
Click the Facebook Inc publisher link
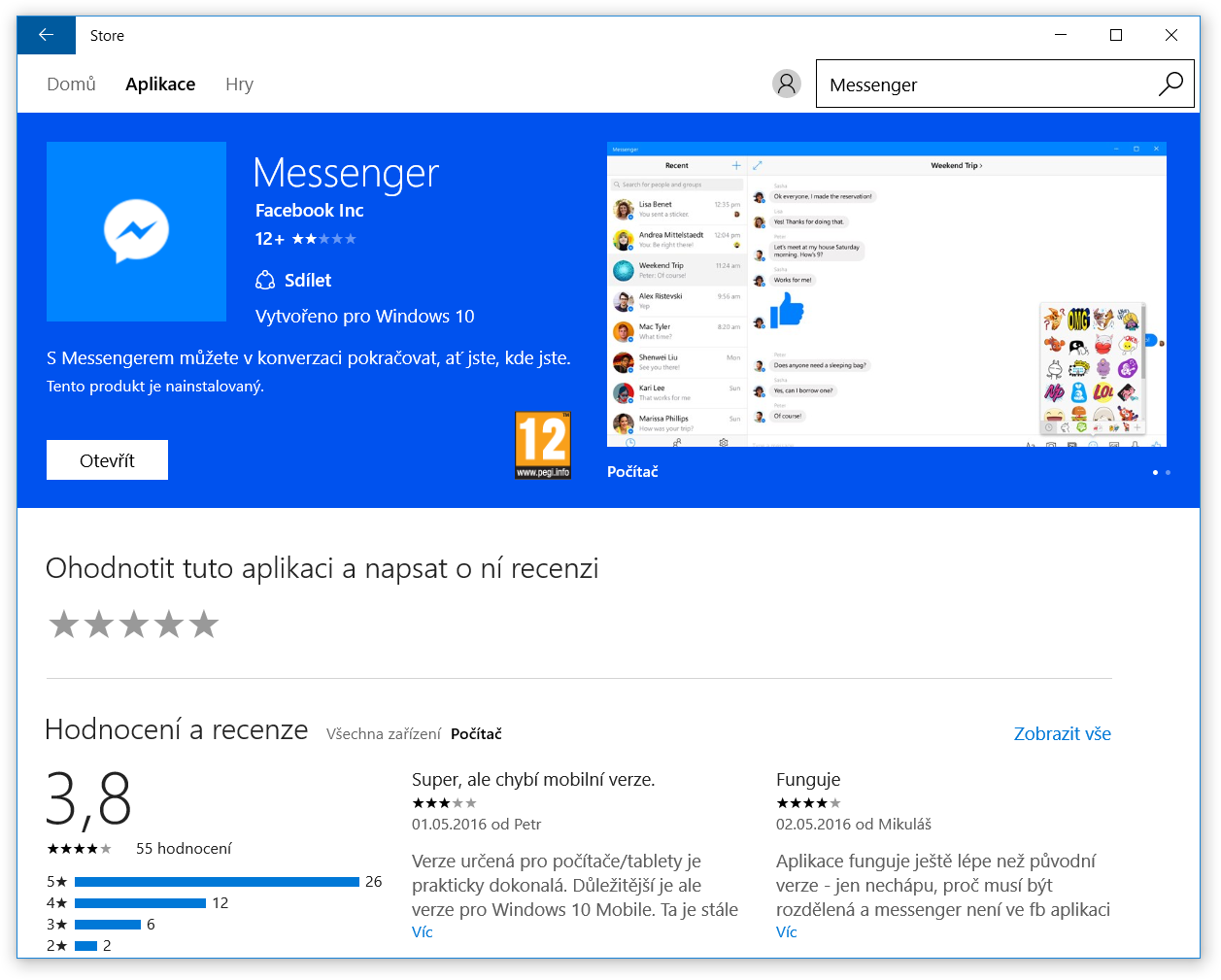(309, 210)
